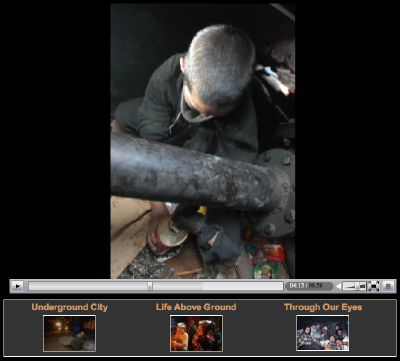Mute audio with the speaker icon
The height and width of the screenshot is (361, 400).
pos(339,286)
